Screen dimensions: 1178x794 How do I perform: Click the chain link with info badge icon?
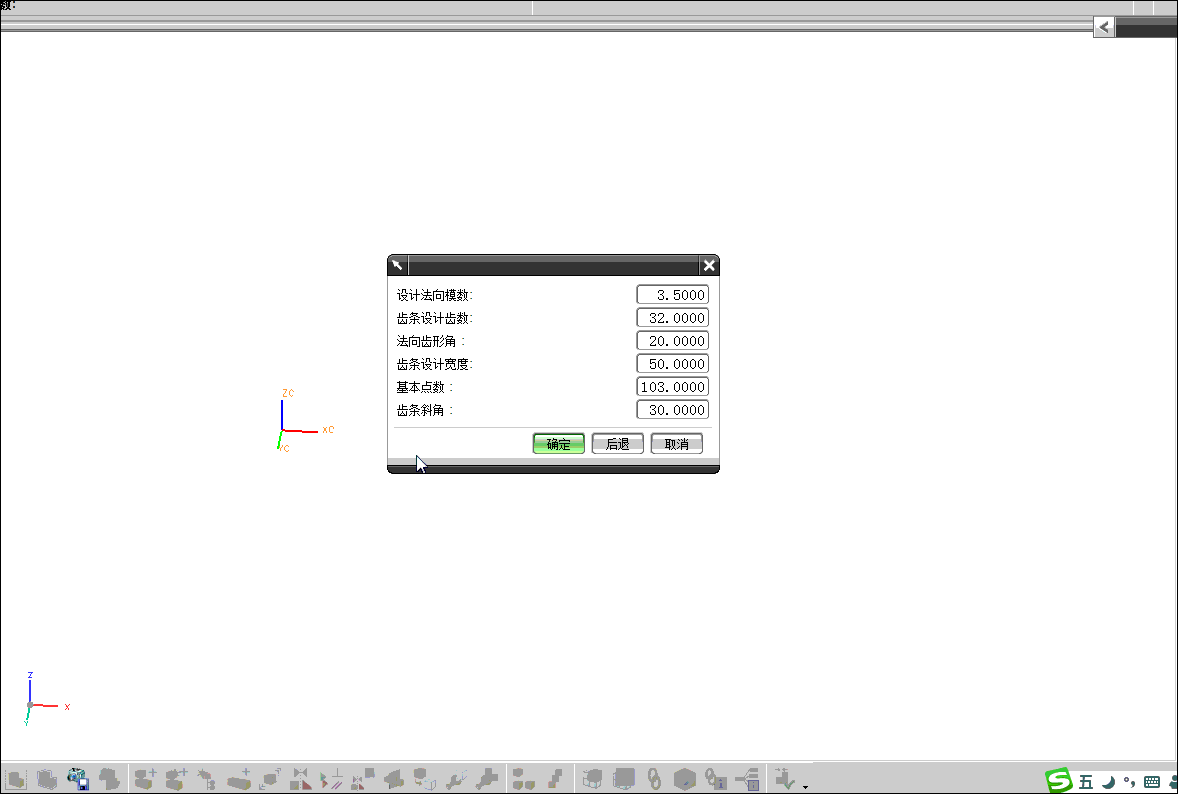click(x=715, y=779)
